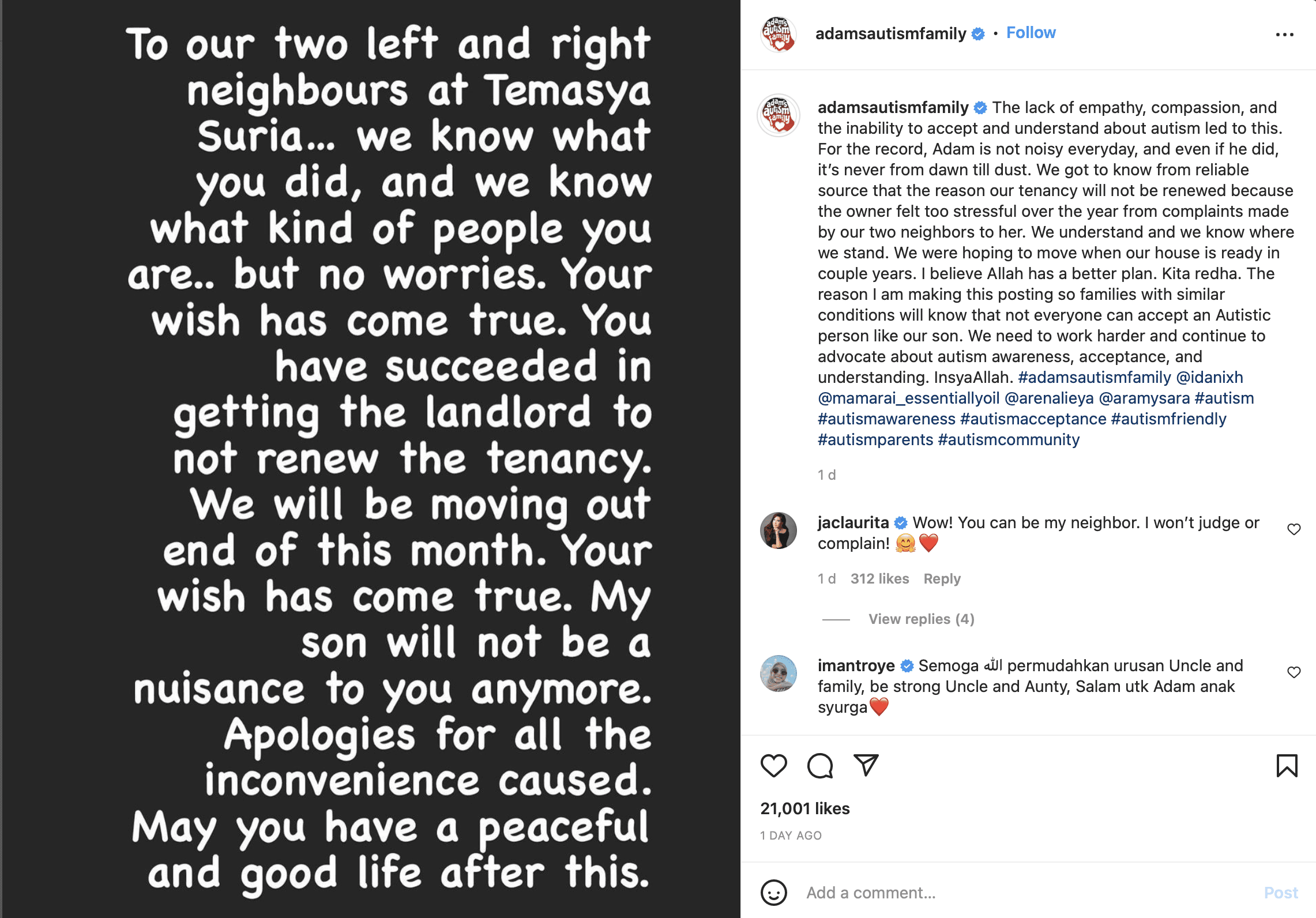This screenshot has width=1316, height=918.
Task: Reply to jaclaurita's comment
Action: [x=942, y=579]
